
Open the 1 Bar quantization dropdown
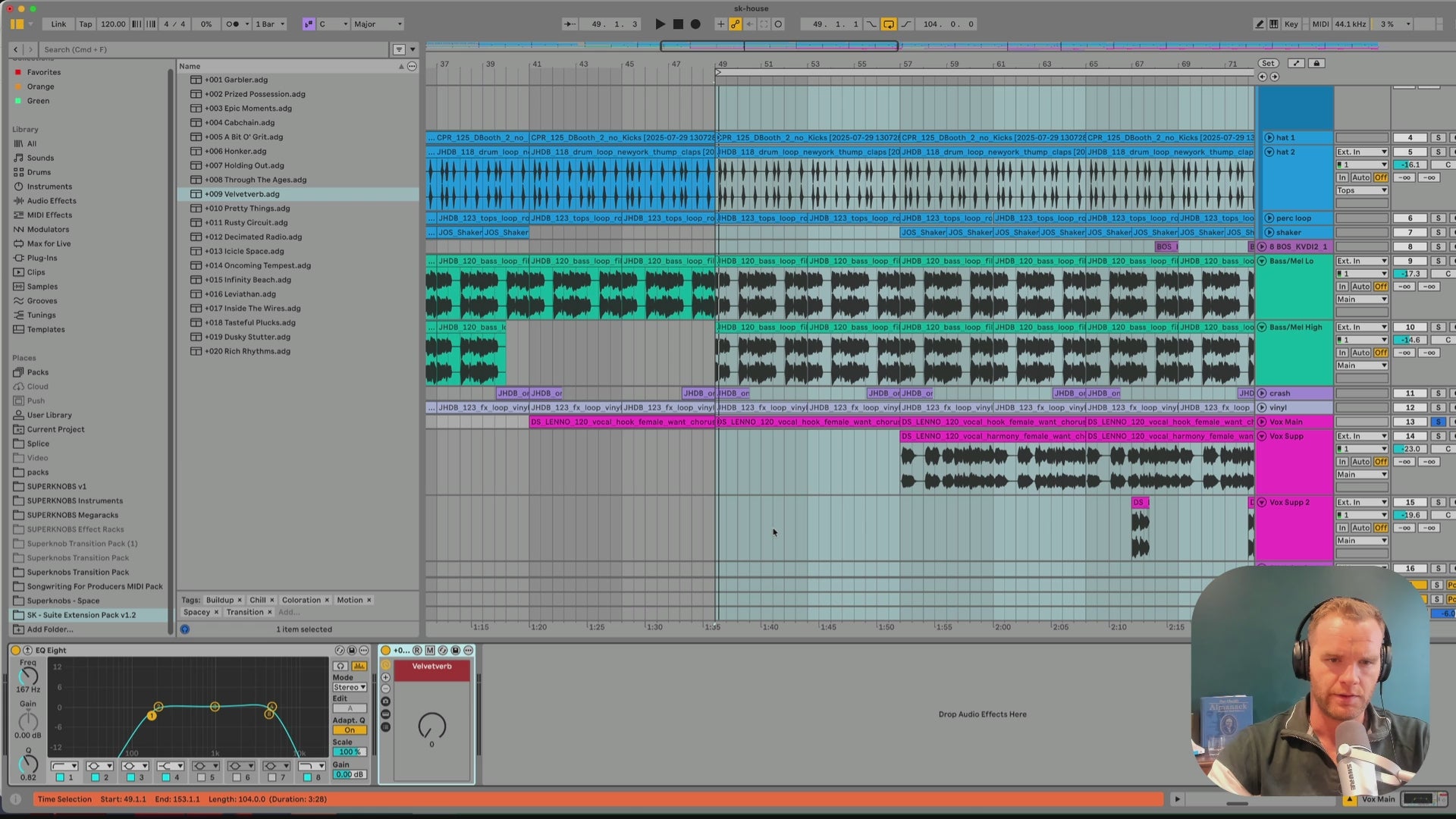270,24
